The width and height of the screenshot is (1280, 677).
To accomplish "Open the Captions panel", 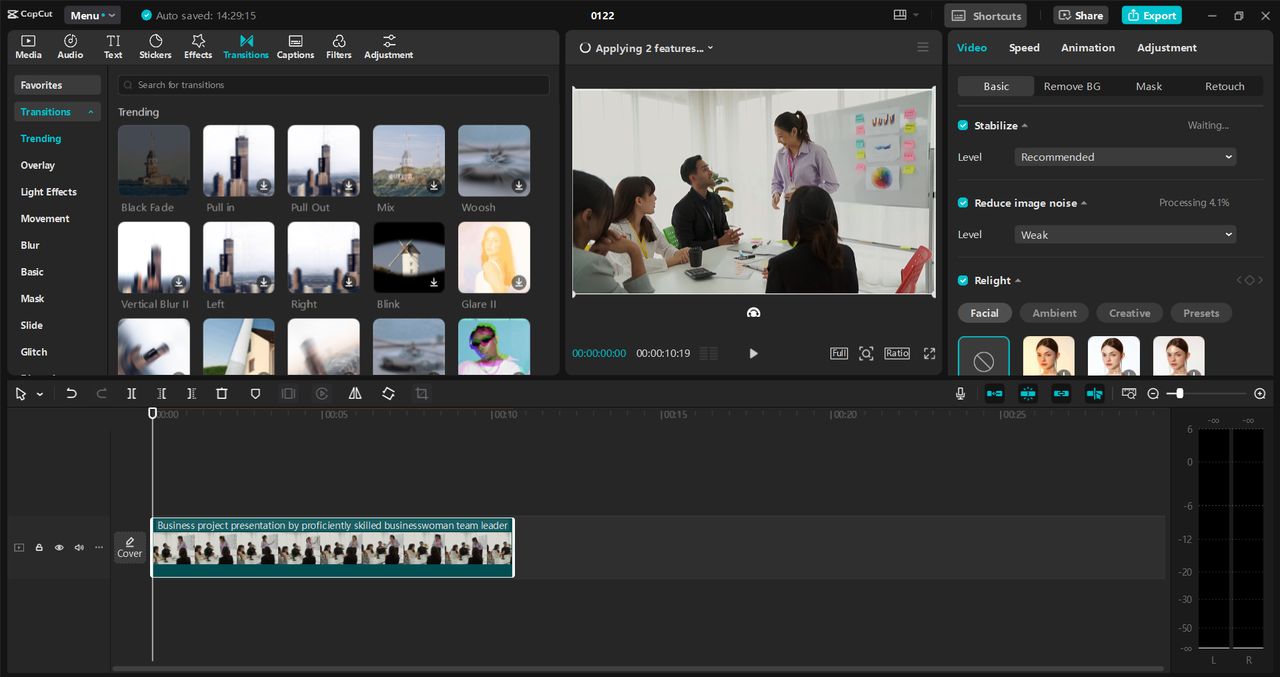I will pyautogui.click(x=295, y=47).
